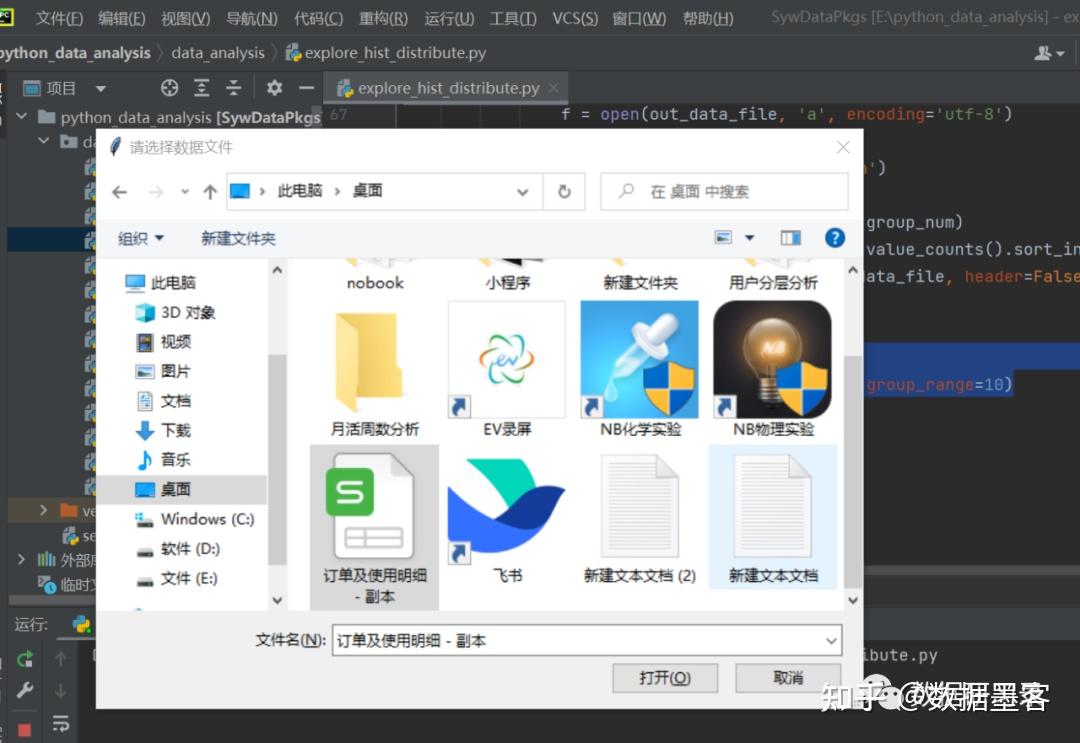Expand the file name combo box dropdown

click(831, 640)
